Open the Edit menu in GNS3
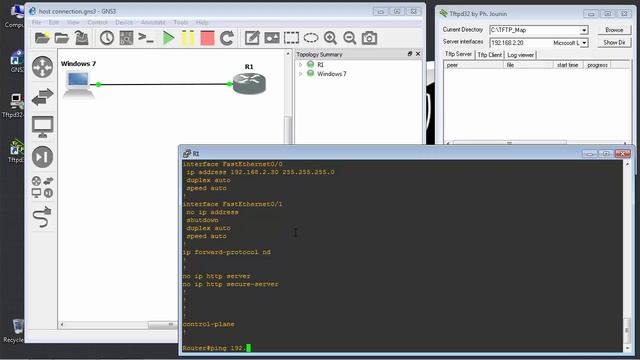The image size is (640, 360). click(53, 22)
